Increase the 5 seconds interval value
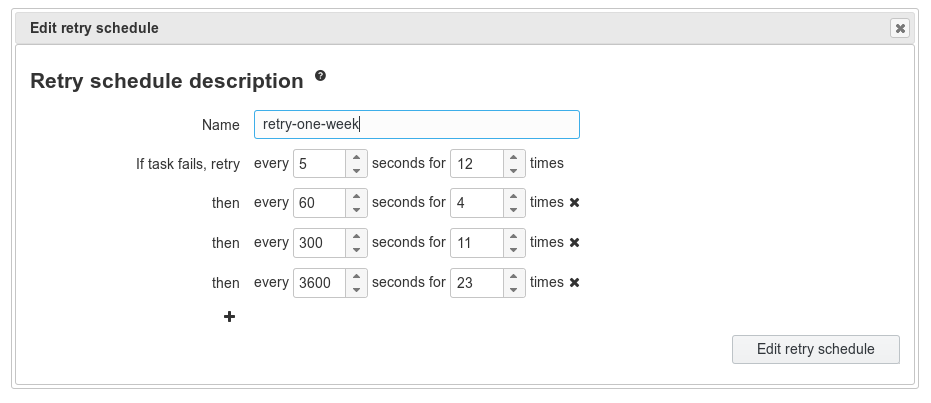Image resolution: width=931 pixels, height=403 pixels. click(357, 156)
